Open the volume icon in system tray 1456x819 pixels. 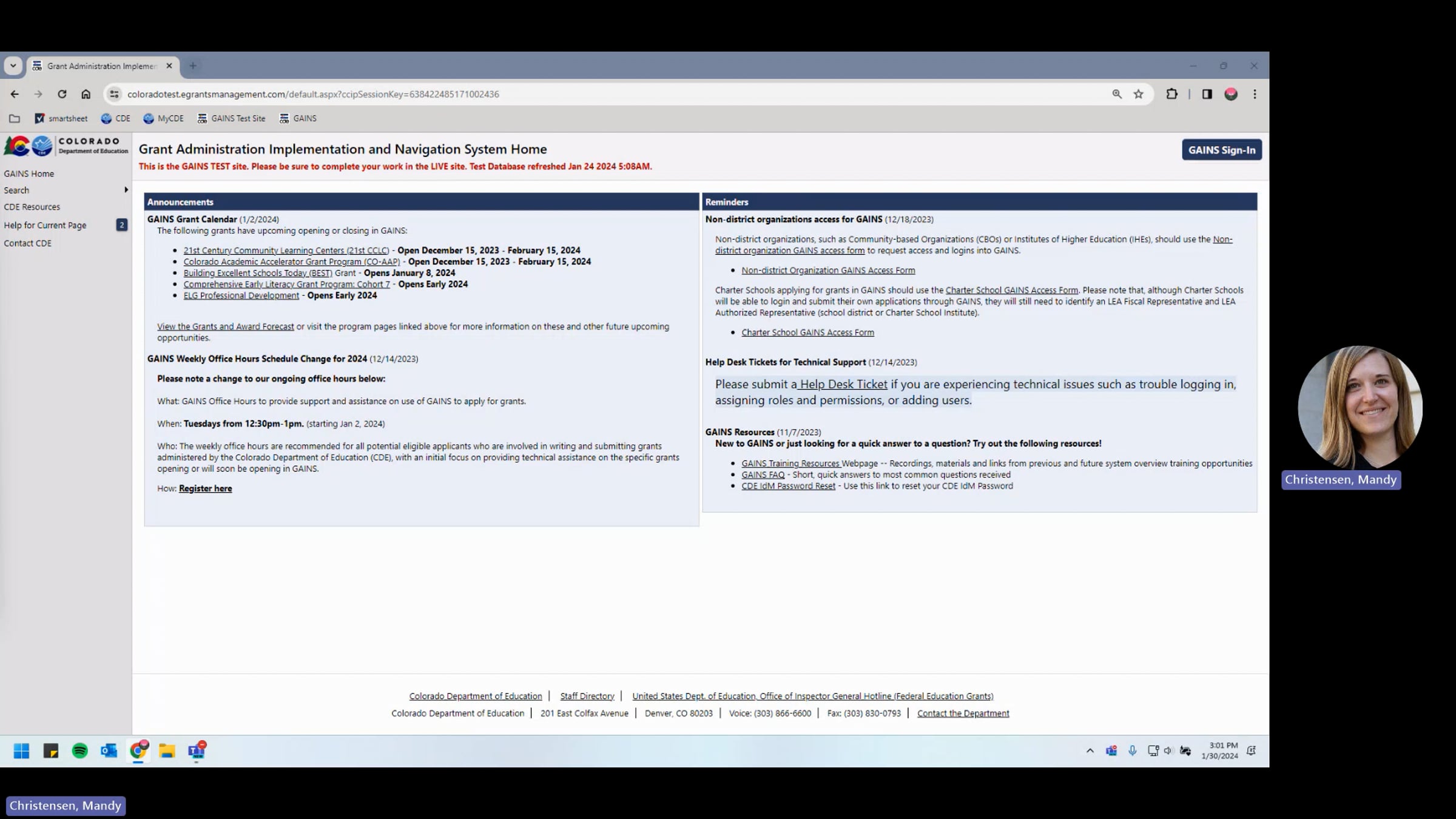tap(1168, 751)
